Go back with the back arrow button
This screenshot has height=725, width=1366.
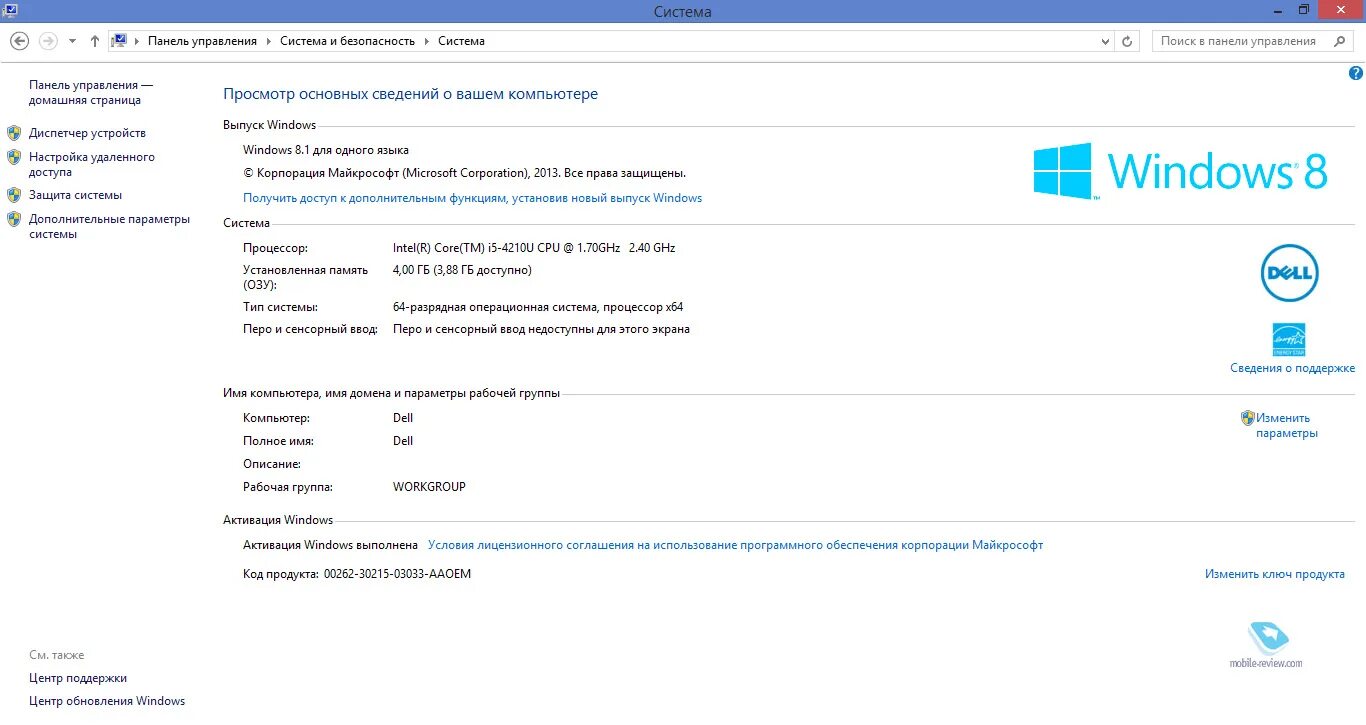pos(19,41)
